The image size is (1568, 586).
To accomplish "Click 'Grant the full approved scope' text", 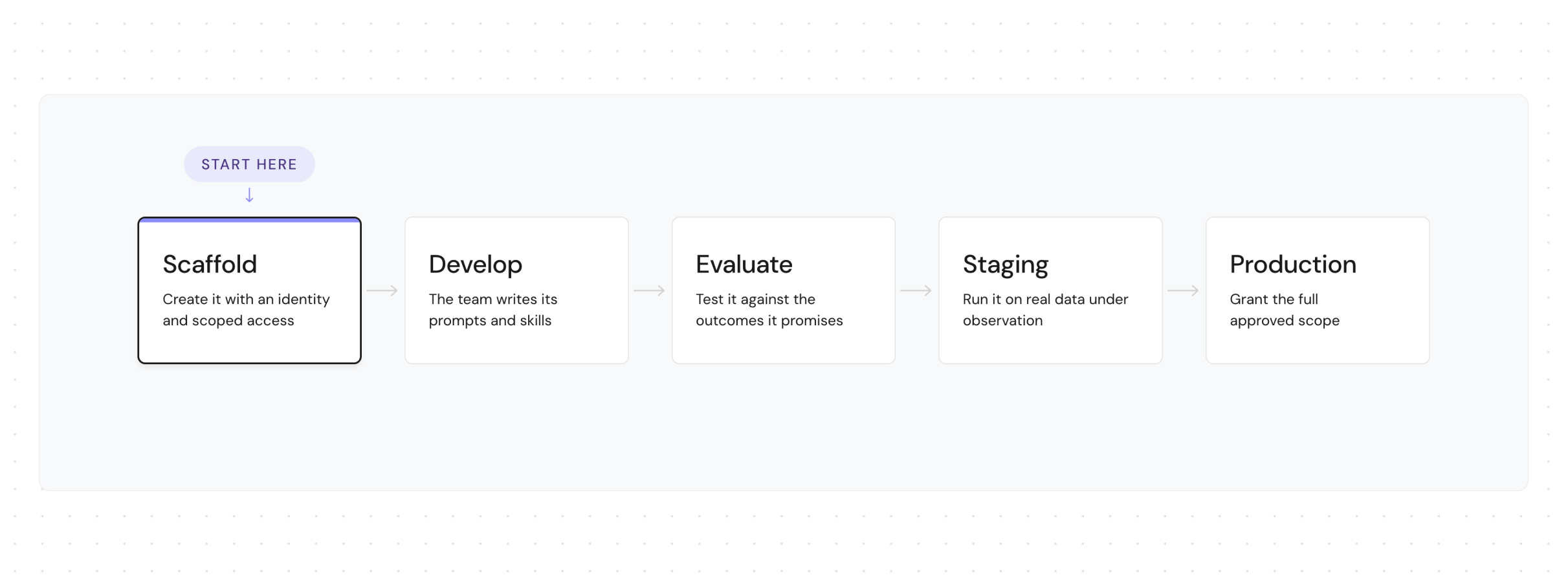I will point(1285,310).
